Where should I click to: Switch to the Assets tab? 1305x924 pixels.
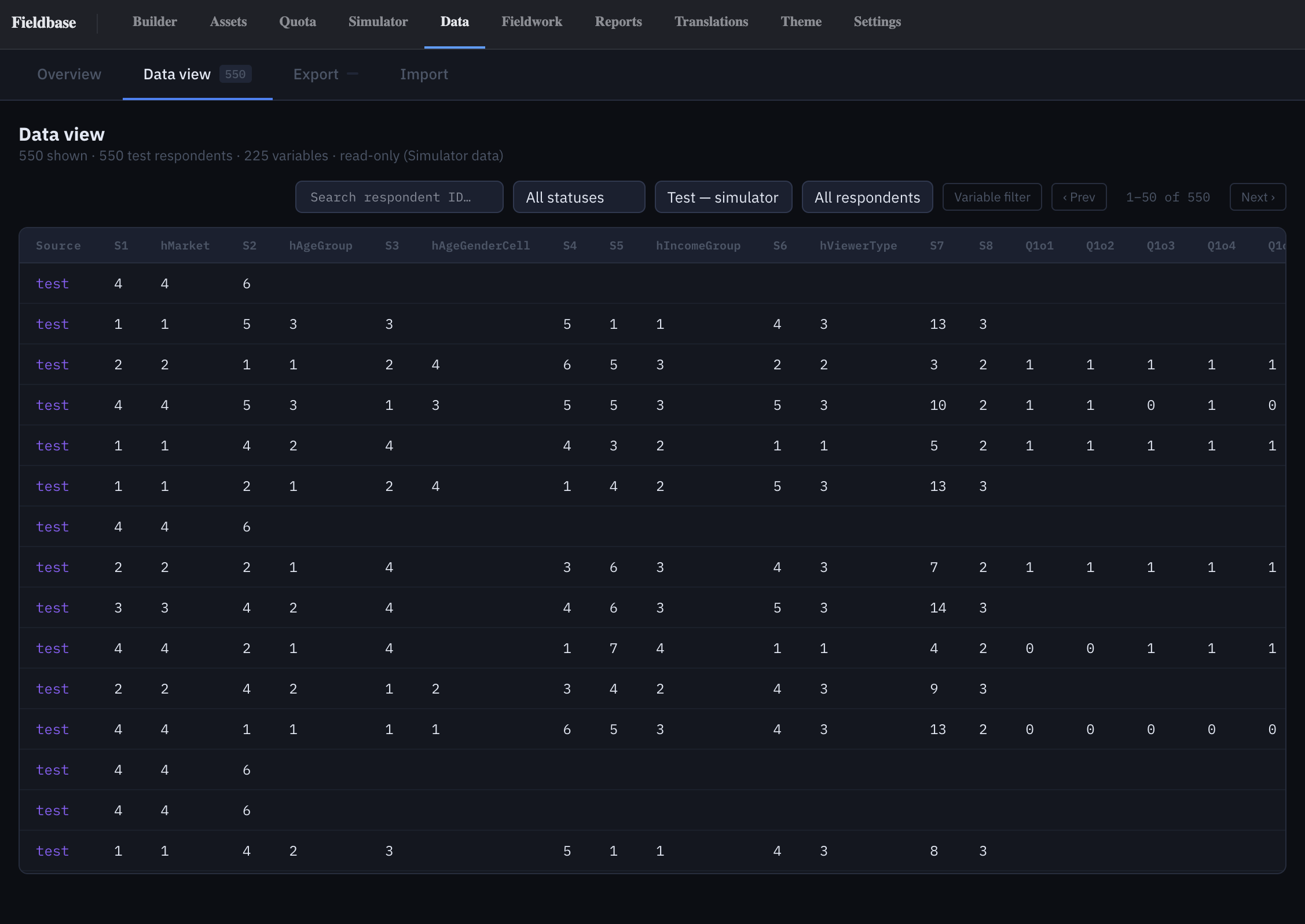tap(228, 22)
